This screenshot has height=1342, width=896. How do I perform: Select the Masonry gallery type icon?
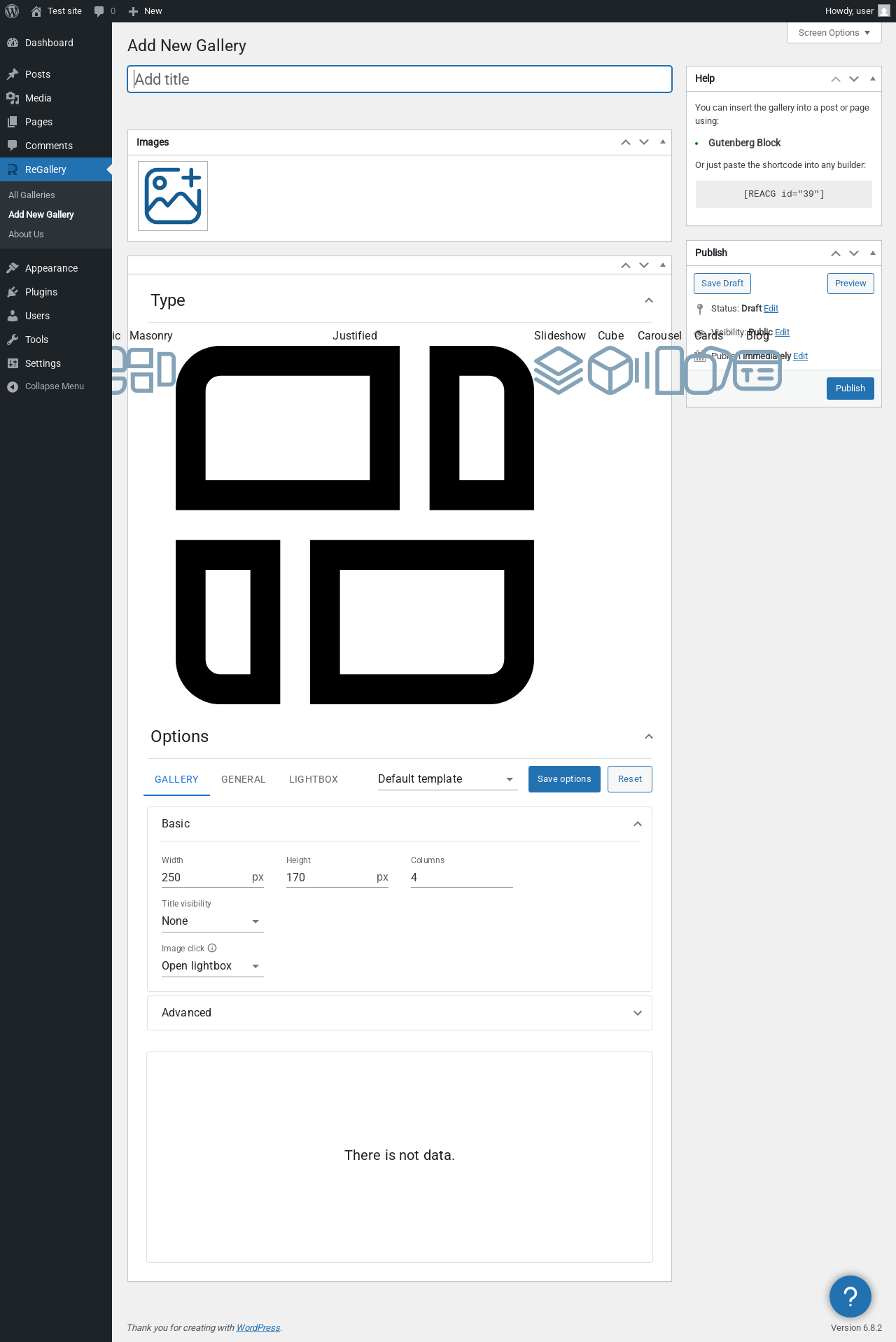point(153,370)
